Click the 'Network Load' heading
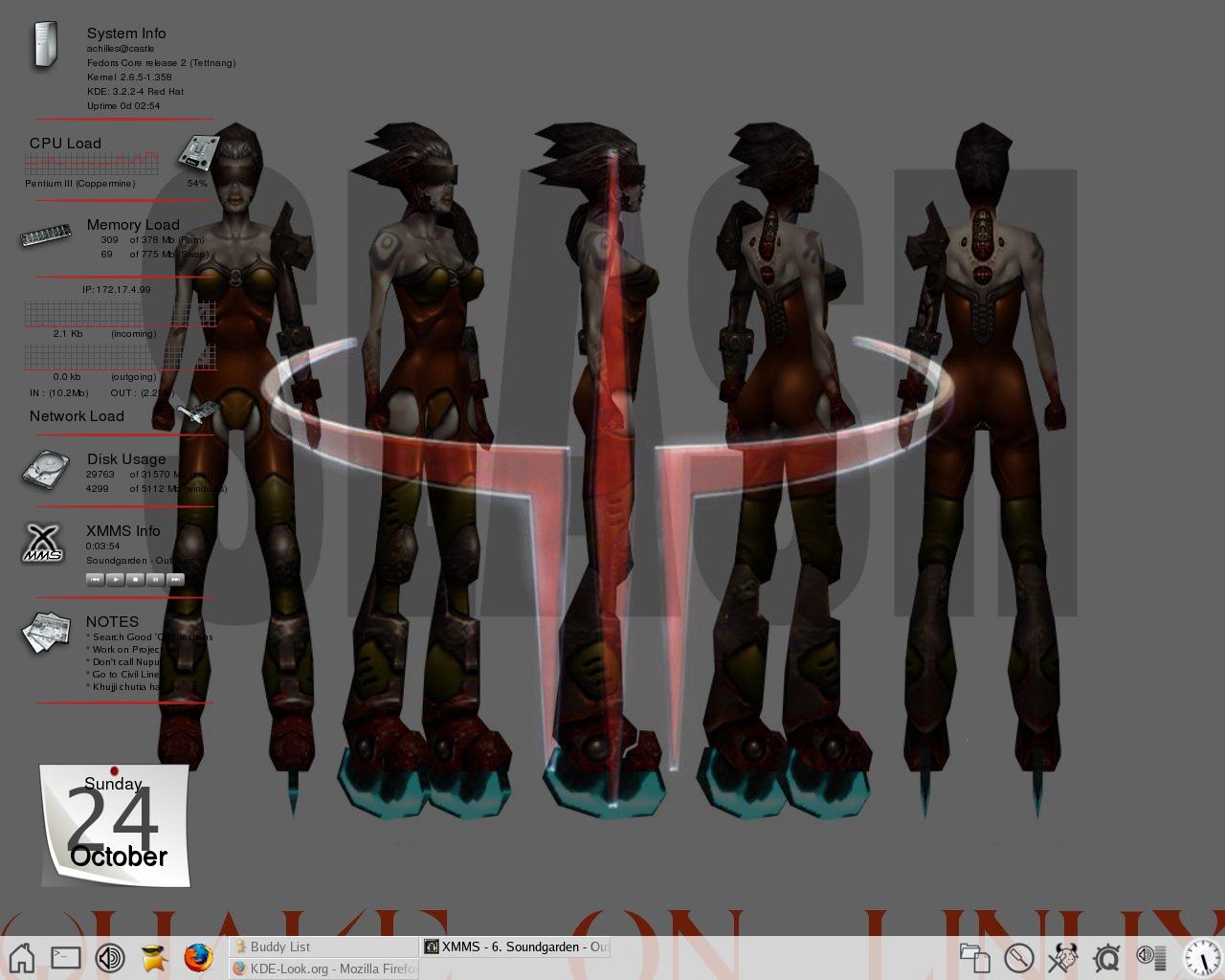 (x=77, y=416)
